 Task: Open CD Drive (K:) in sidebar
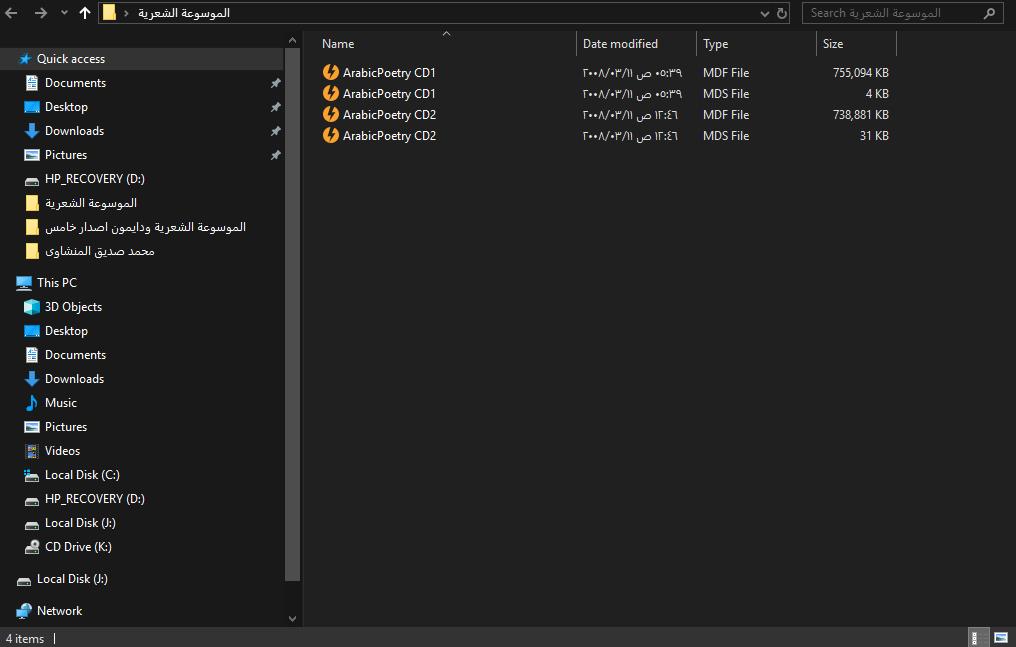pos(77,547)
